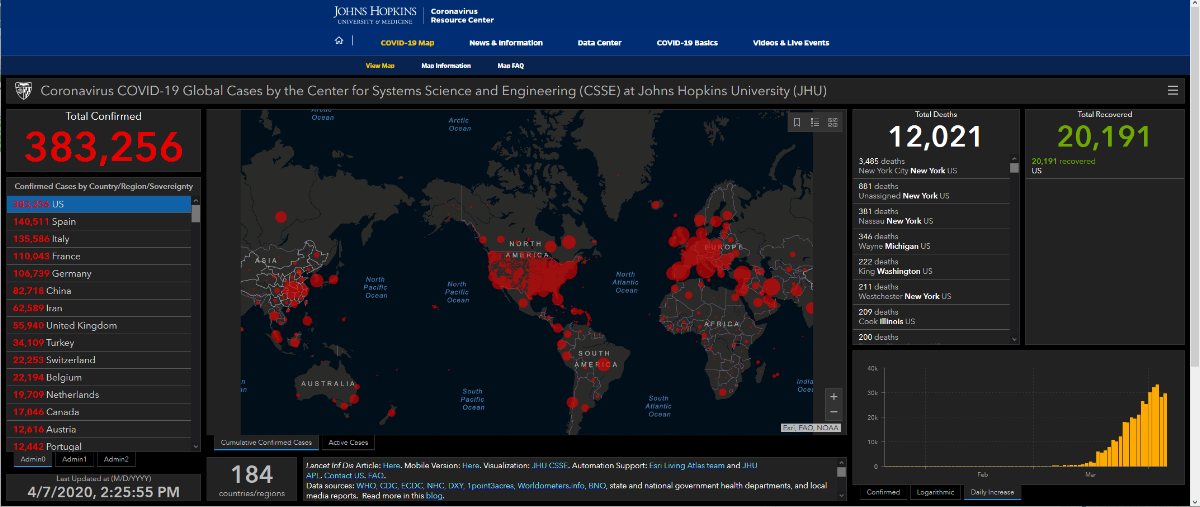Select the 20,191 recovered US entry
1200x507 pixels.
coord(1105,166)
